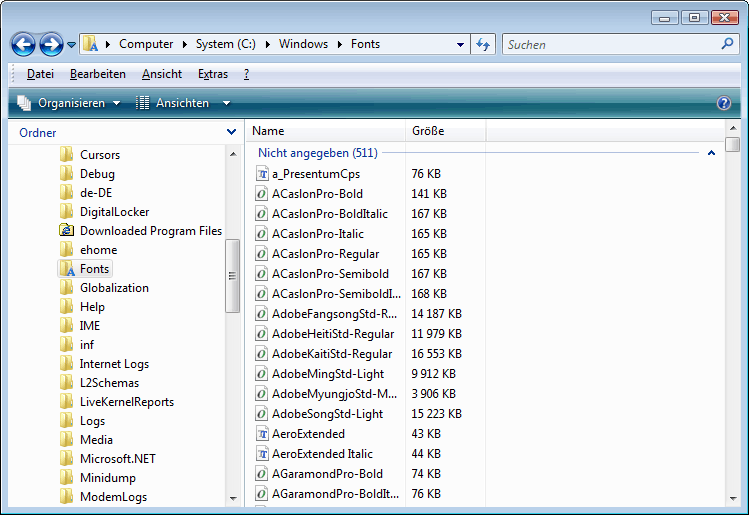
Task: Open the Datei menu
Action: coord(40,74)
